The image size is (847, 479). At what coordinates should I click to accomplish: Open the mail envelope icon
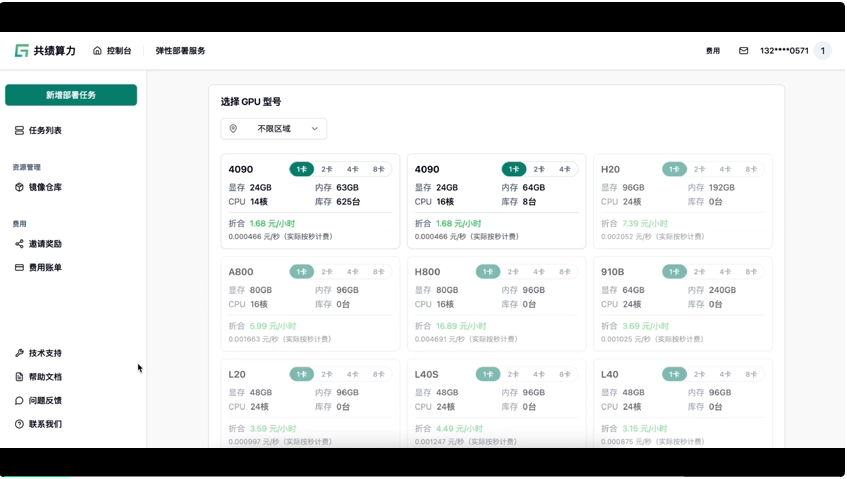point(743,51)
